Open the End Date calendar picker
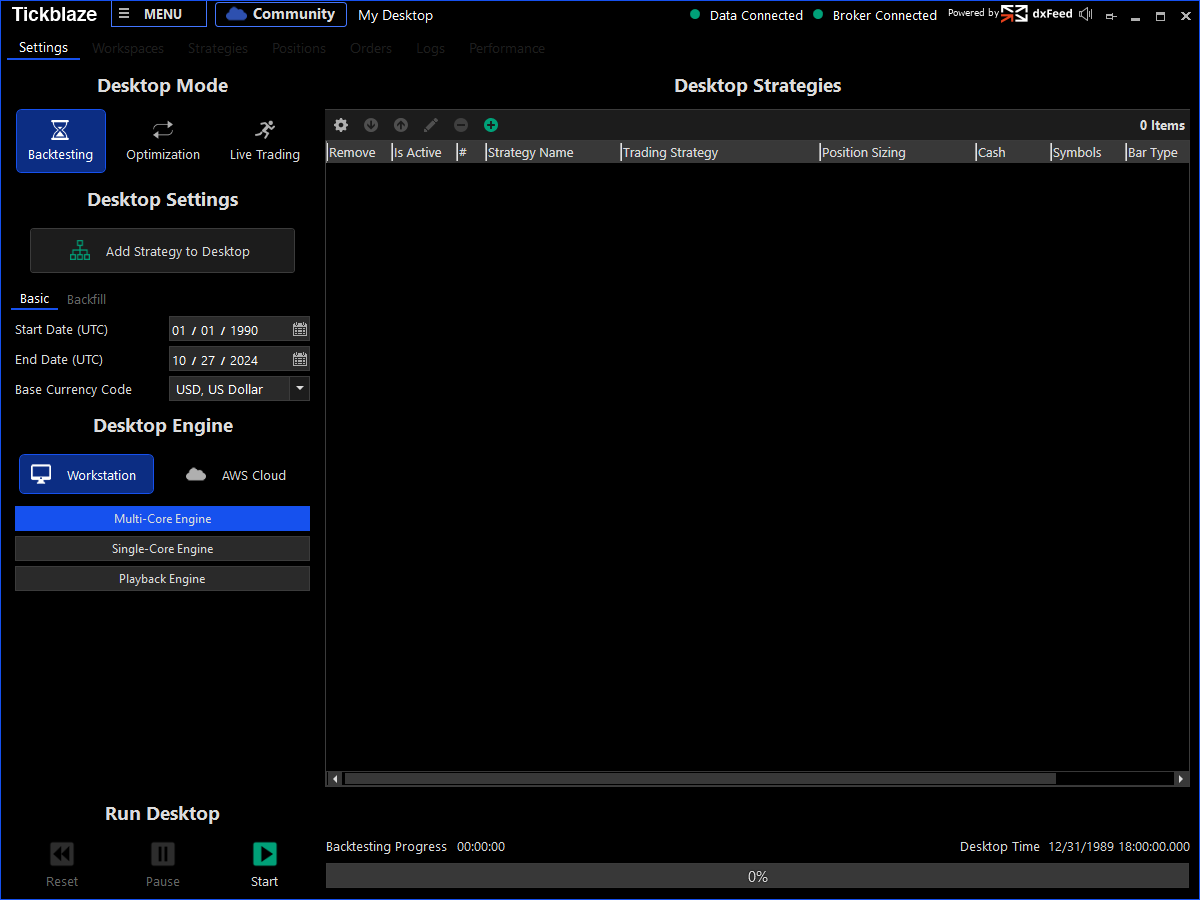 (300, 359)
